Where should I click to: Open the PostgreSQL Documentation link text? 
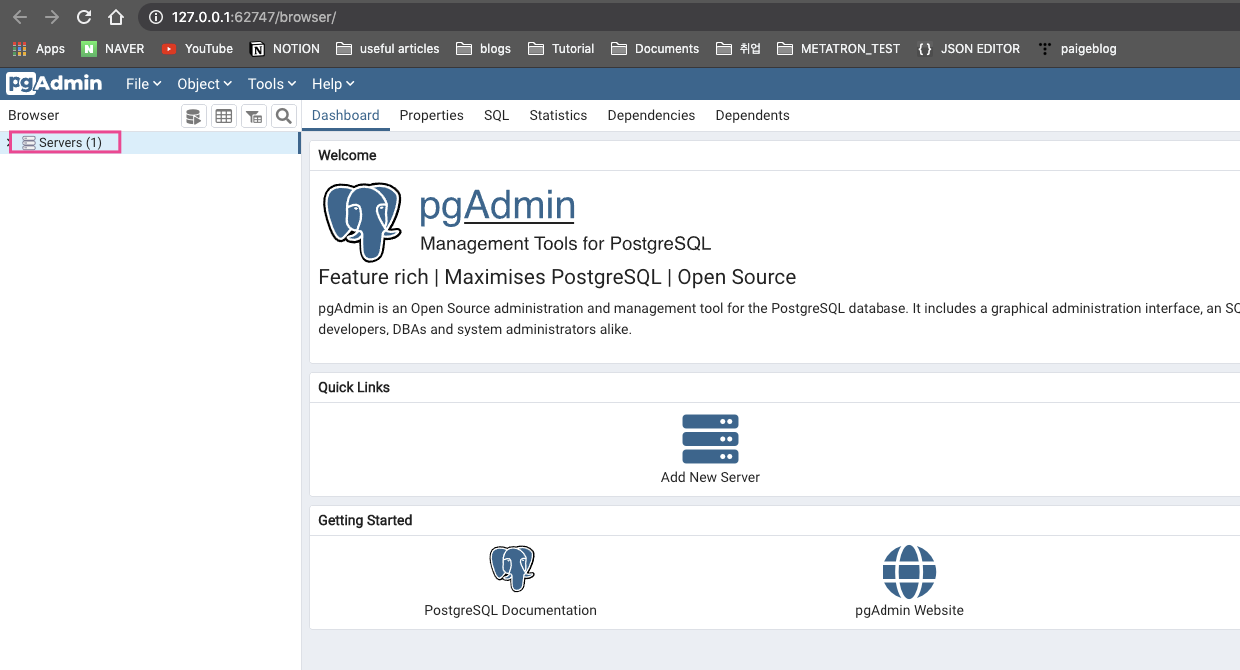coord(511,610)
